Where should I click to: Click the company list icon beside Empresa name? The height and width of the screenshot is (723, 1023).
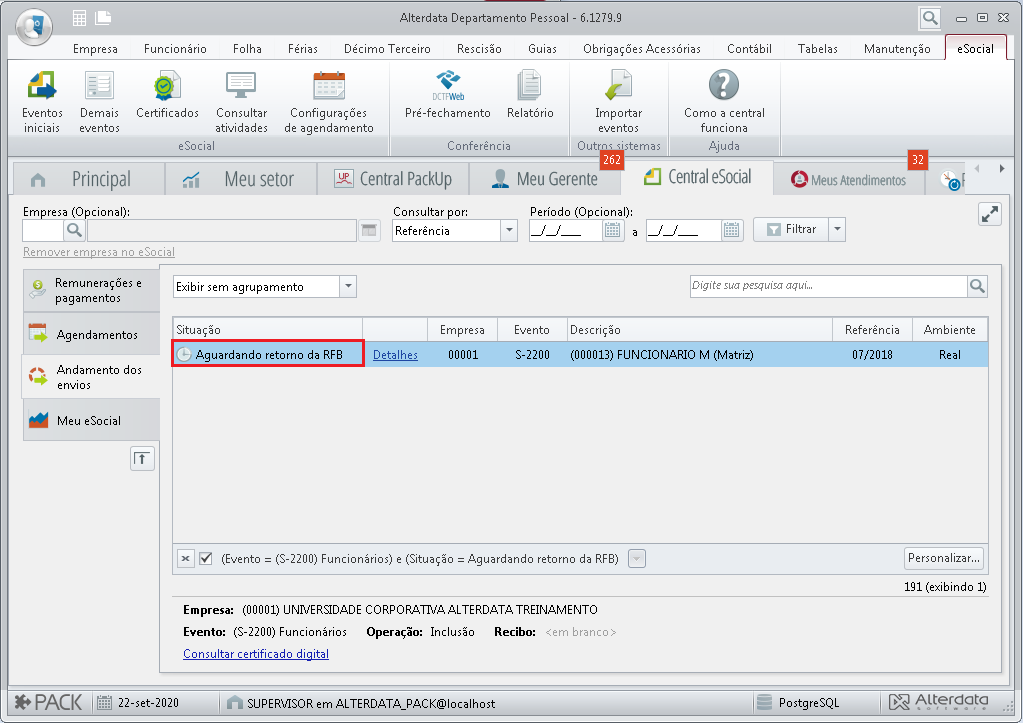tap(369, 230)
